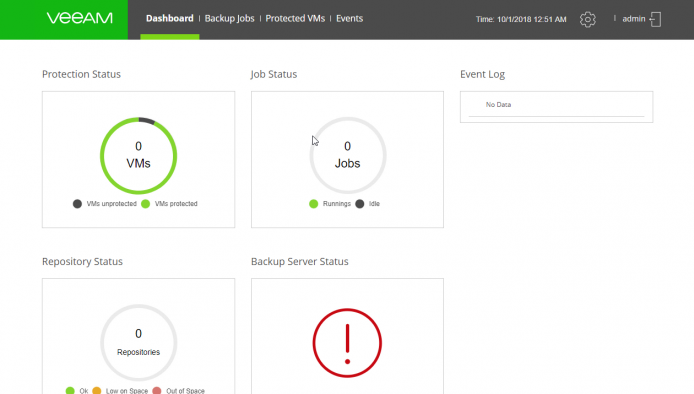Image resolution: width=694 pixels, height=394 pixels.
Task: Go to the Protected VMs tab
Action: (x=295, y=18)
